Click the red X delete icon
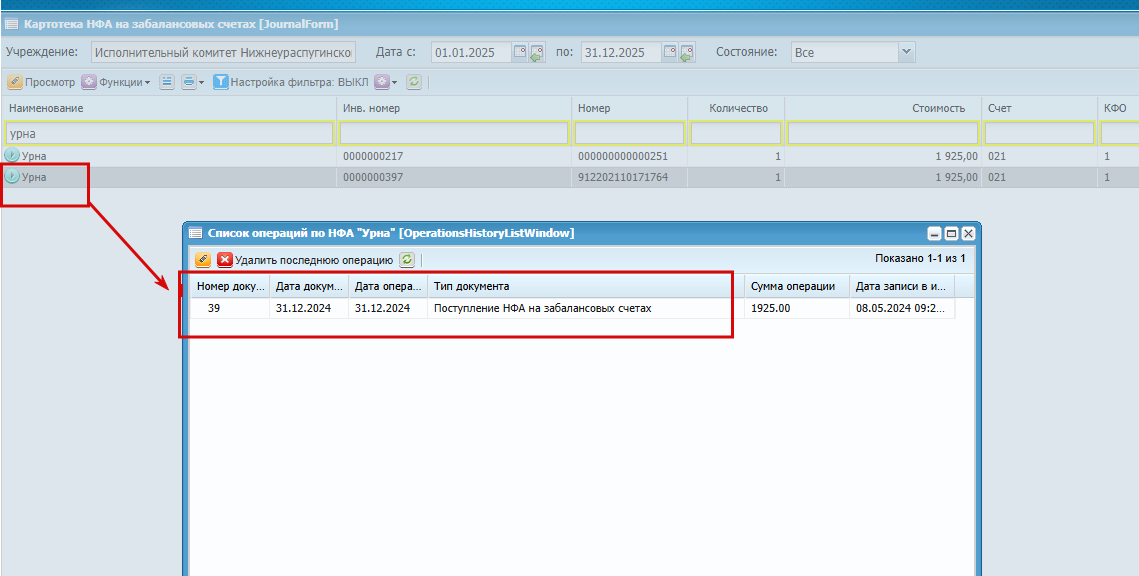1139x576 pixels. 225,259
